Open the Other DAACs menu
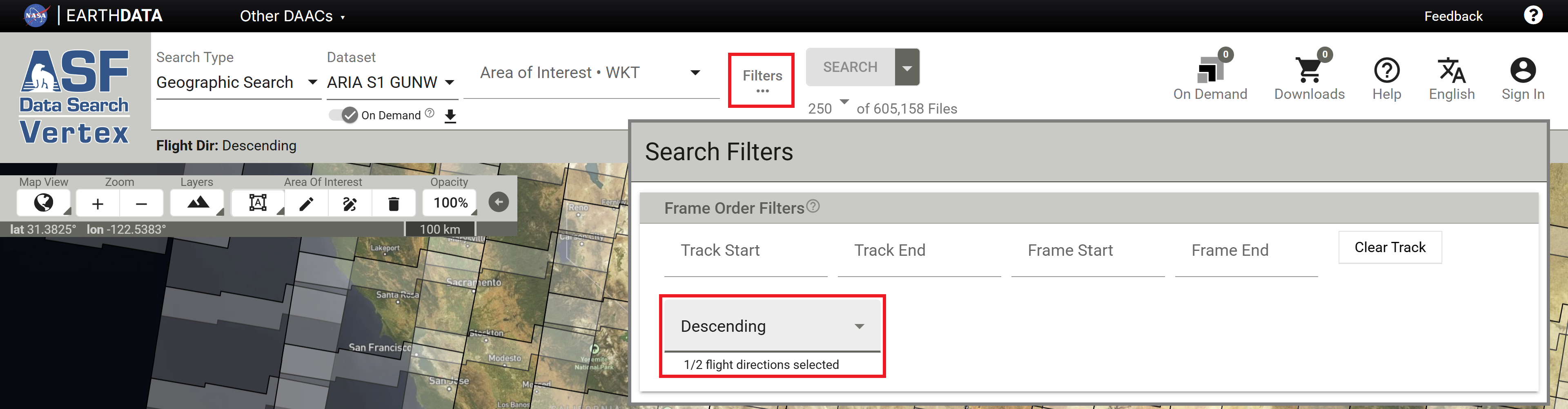The image size is (1568, 409). tap(292, 16)
